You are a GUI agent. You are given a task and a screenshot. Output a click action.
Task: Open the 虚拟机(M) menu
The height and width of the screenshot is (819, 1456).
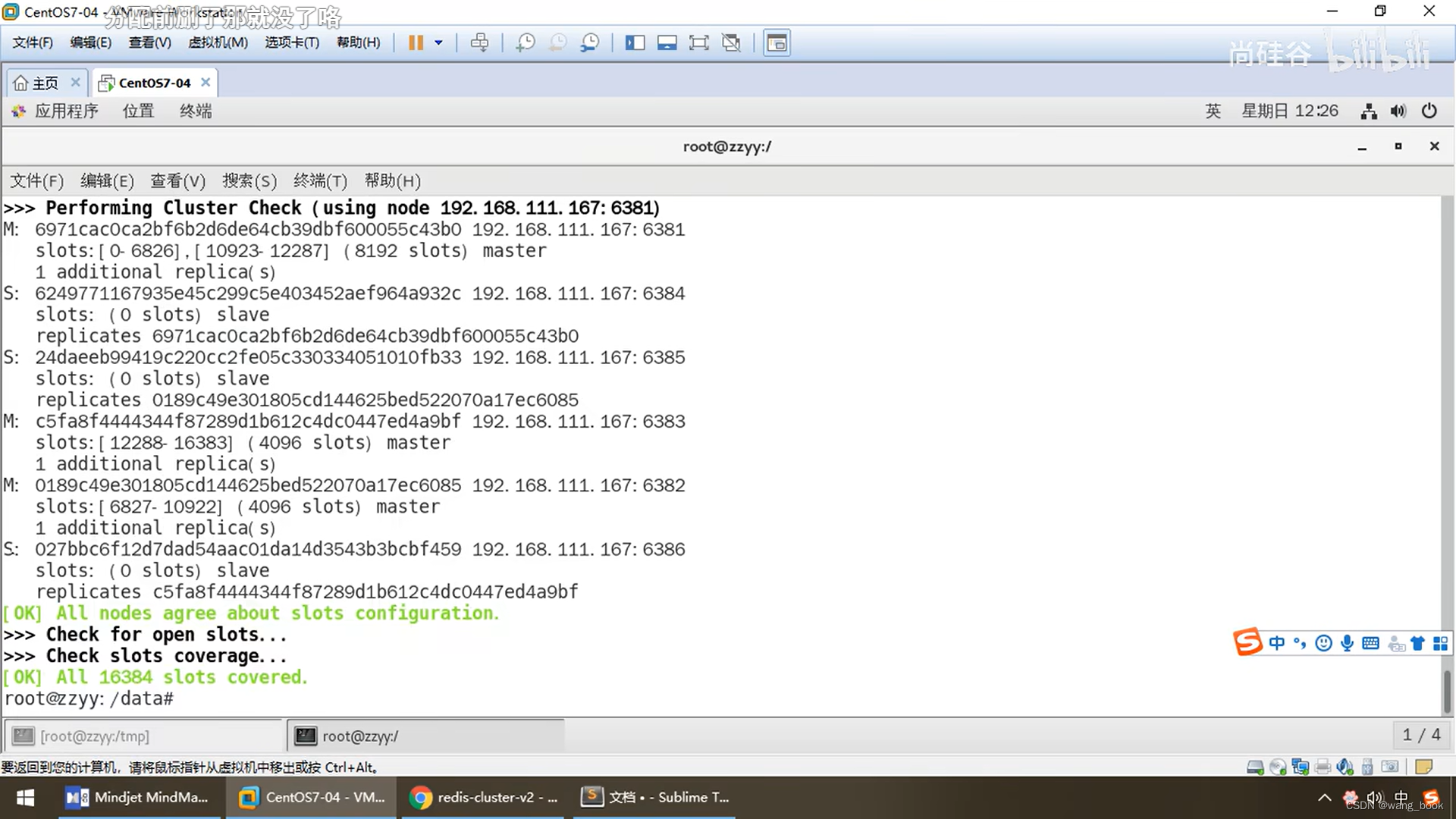click(x=218, y=42)
